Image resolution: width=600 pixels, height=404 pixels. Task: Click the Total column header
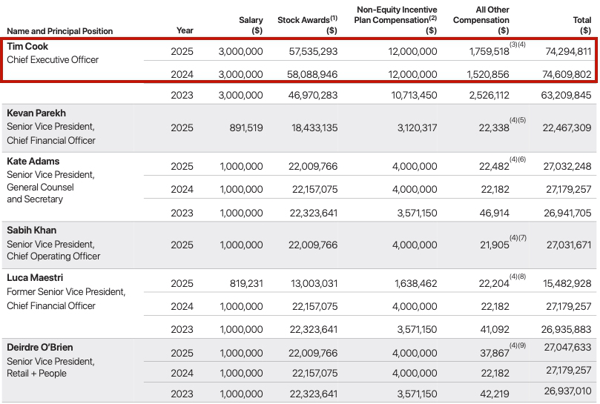click(579, 25)
